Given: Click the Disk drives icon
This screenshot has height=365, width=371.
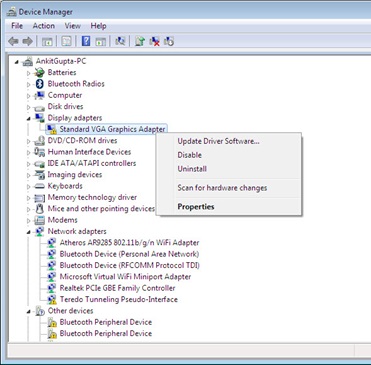Looking at the screenshot, I should coord(40,107).
